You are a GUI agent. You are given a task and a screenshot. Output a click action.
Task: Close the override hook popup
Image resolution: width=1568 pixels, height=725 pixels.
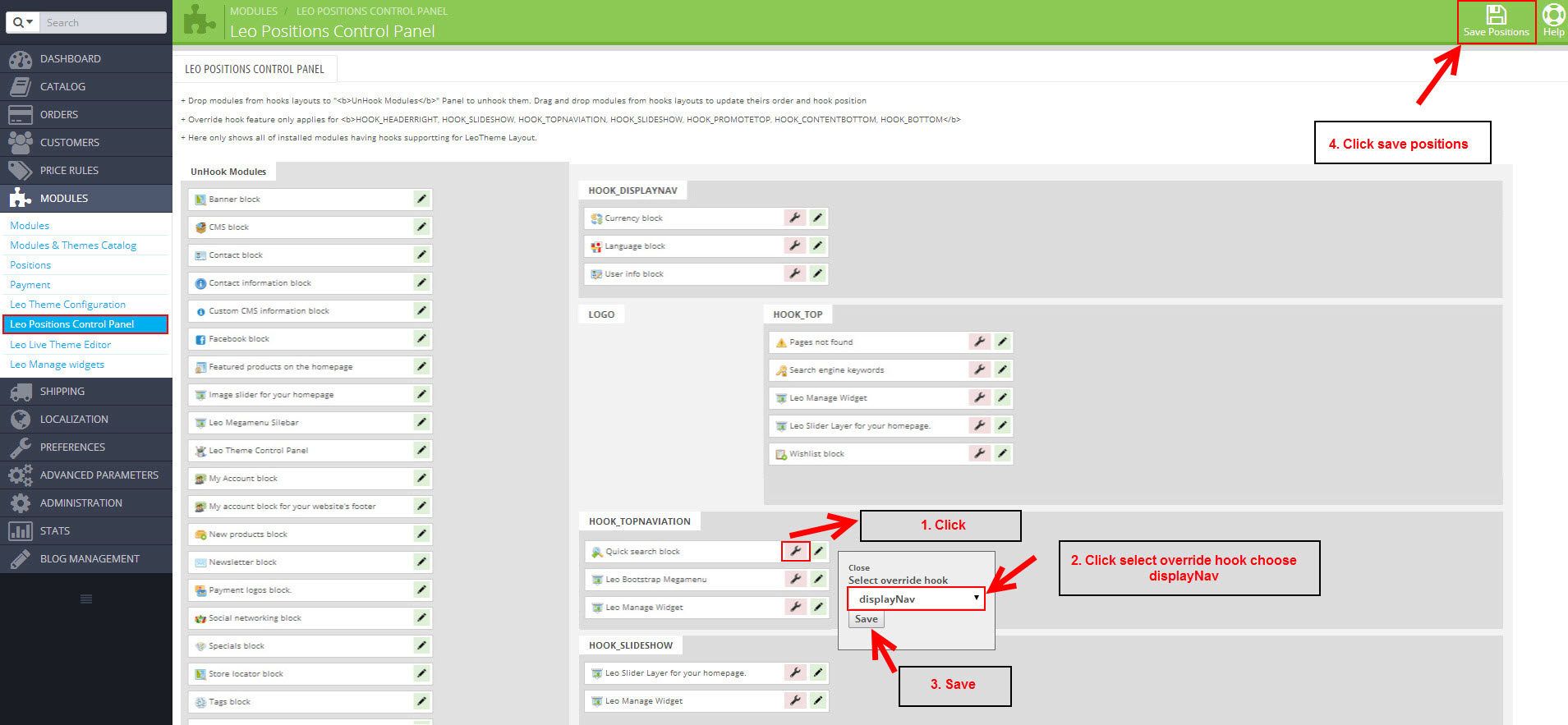click(859, 567)
